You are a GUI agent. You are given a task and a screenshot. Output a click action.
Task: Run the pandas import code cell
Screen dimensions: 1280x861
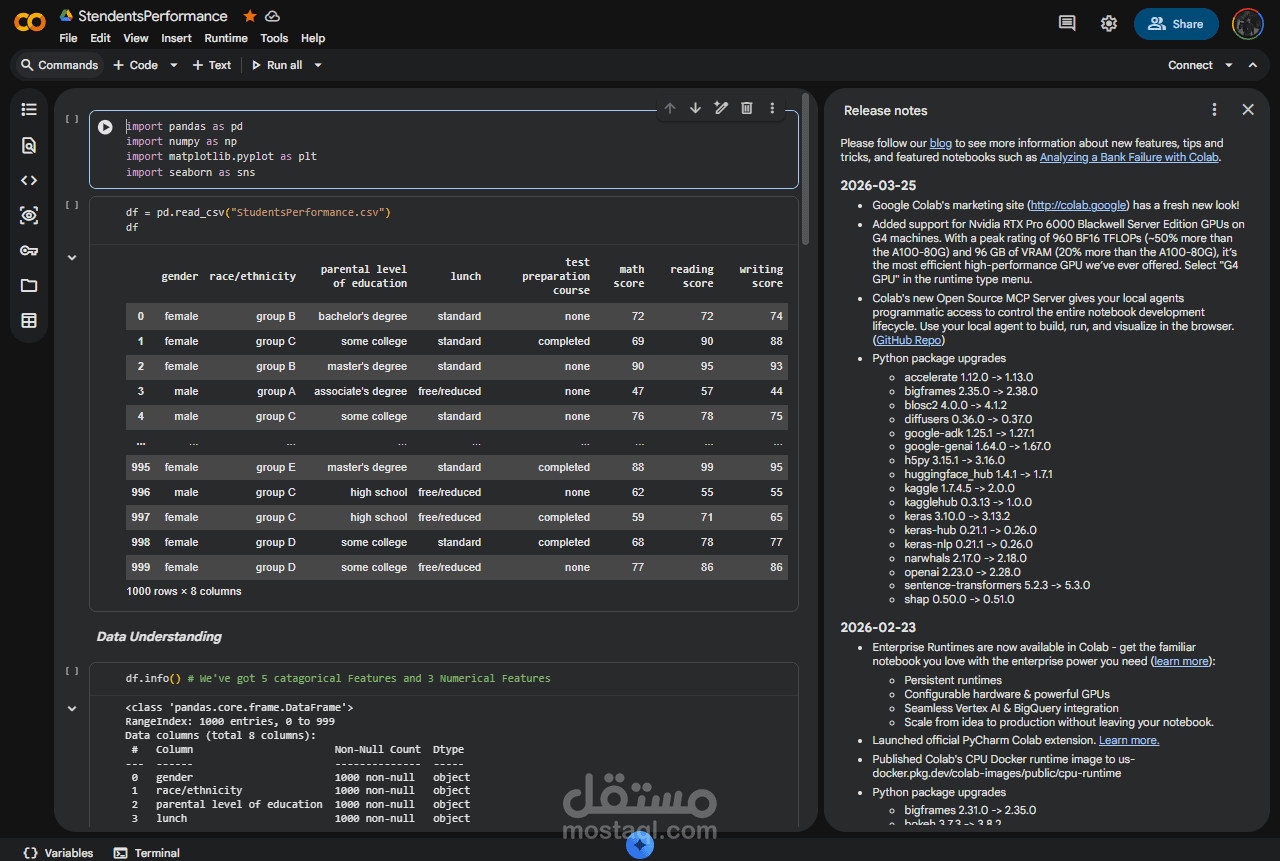[105, 127]
